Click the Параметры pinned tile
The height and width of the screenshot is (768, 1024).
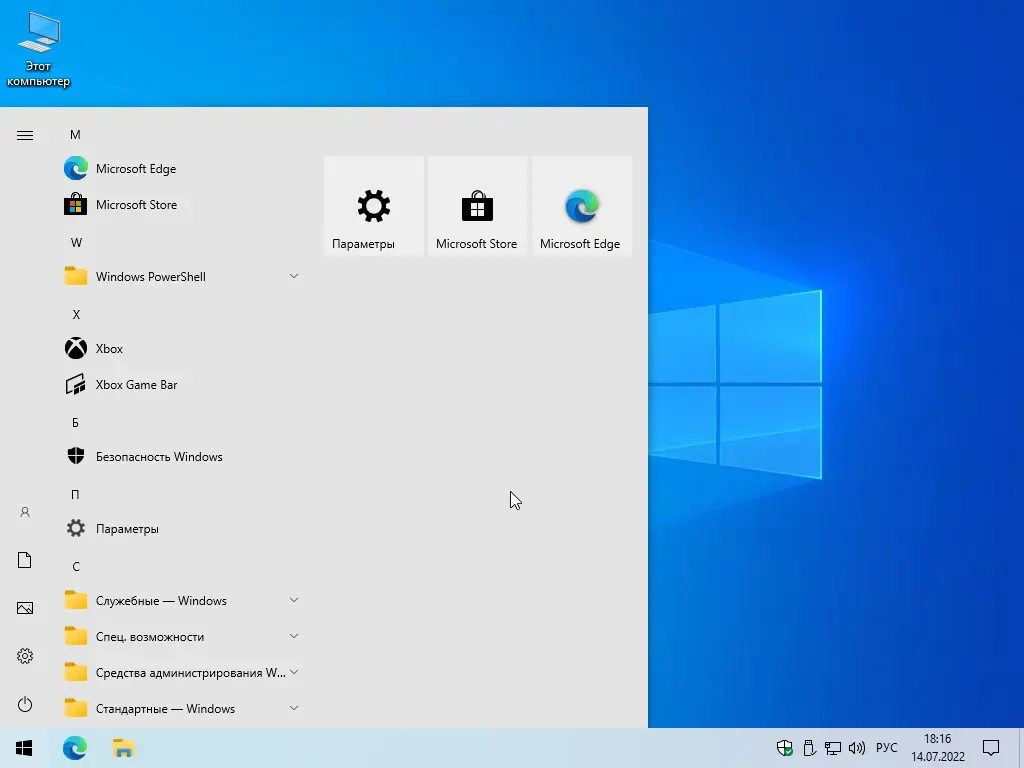pos(374,206)
